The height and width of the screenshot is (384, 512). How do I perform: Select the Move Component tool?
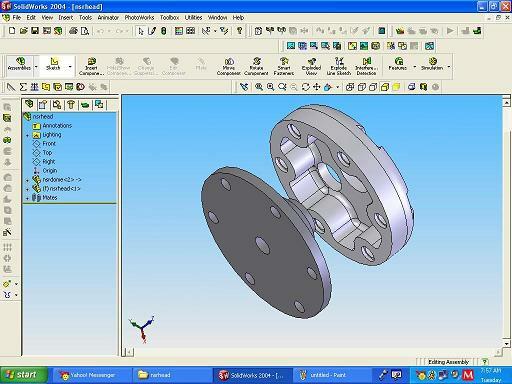pos(229,66)
